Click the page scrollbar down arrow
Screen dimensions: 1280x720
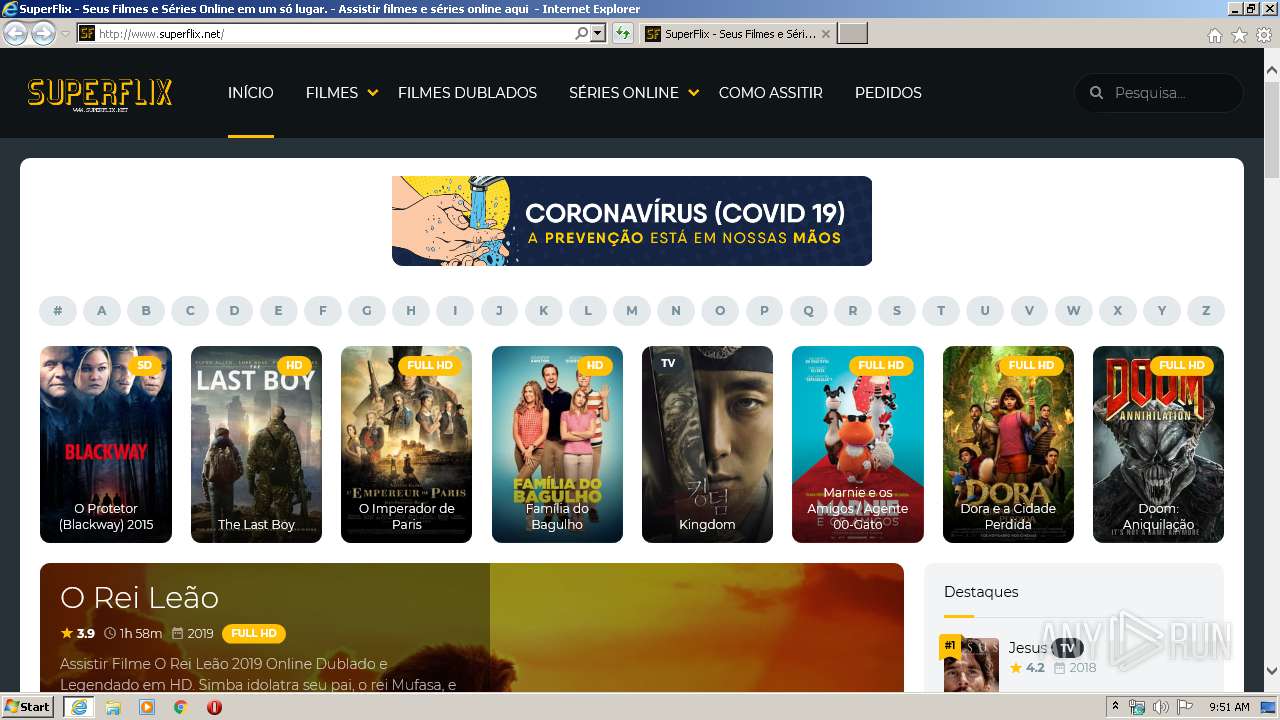click(x=1271, y=671)
